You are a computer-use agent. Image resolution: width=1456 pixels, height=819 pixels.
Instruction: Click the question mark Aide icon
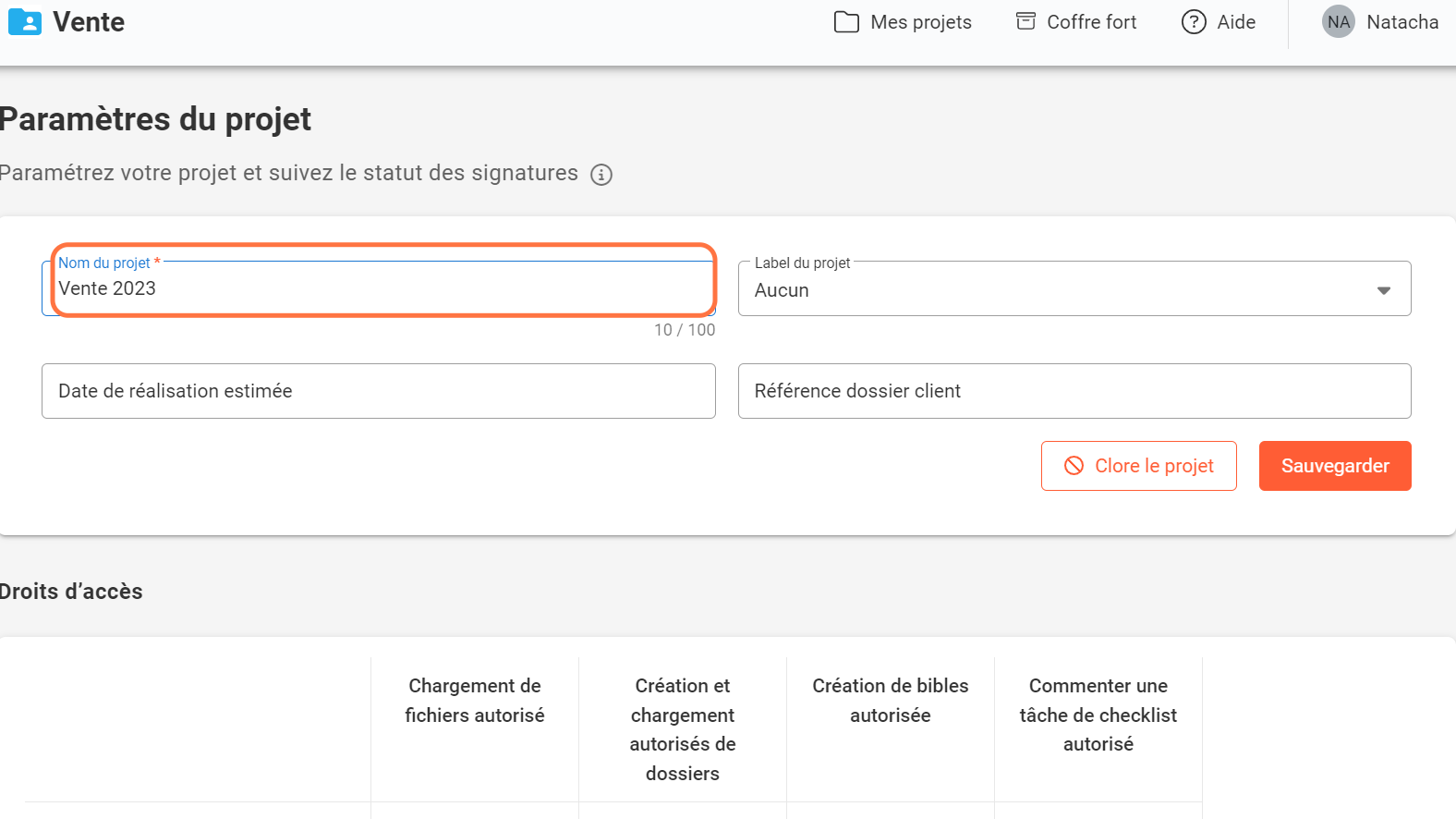(1194, 22)
